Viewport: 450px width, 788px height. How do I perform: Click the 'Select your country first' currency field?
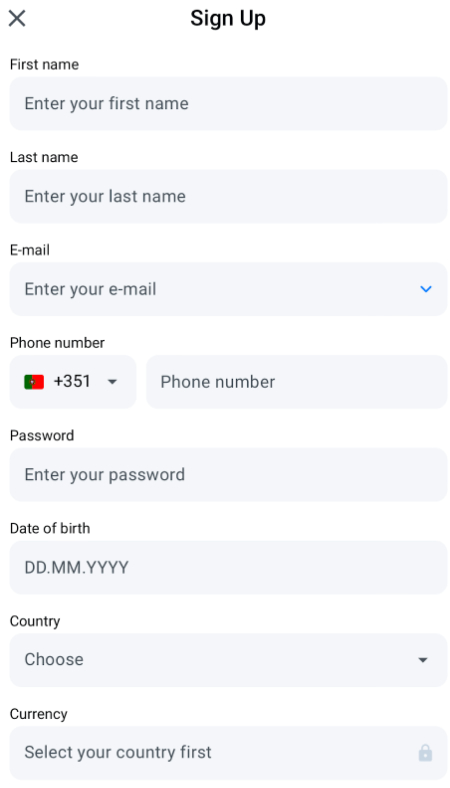click(x=228, y=752)
